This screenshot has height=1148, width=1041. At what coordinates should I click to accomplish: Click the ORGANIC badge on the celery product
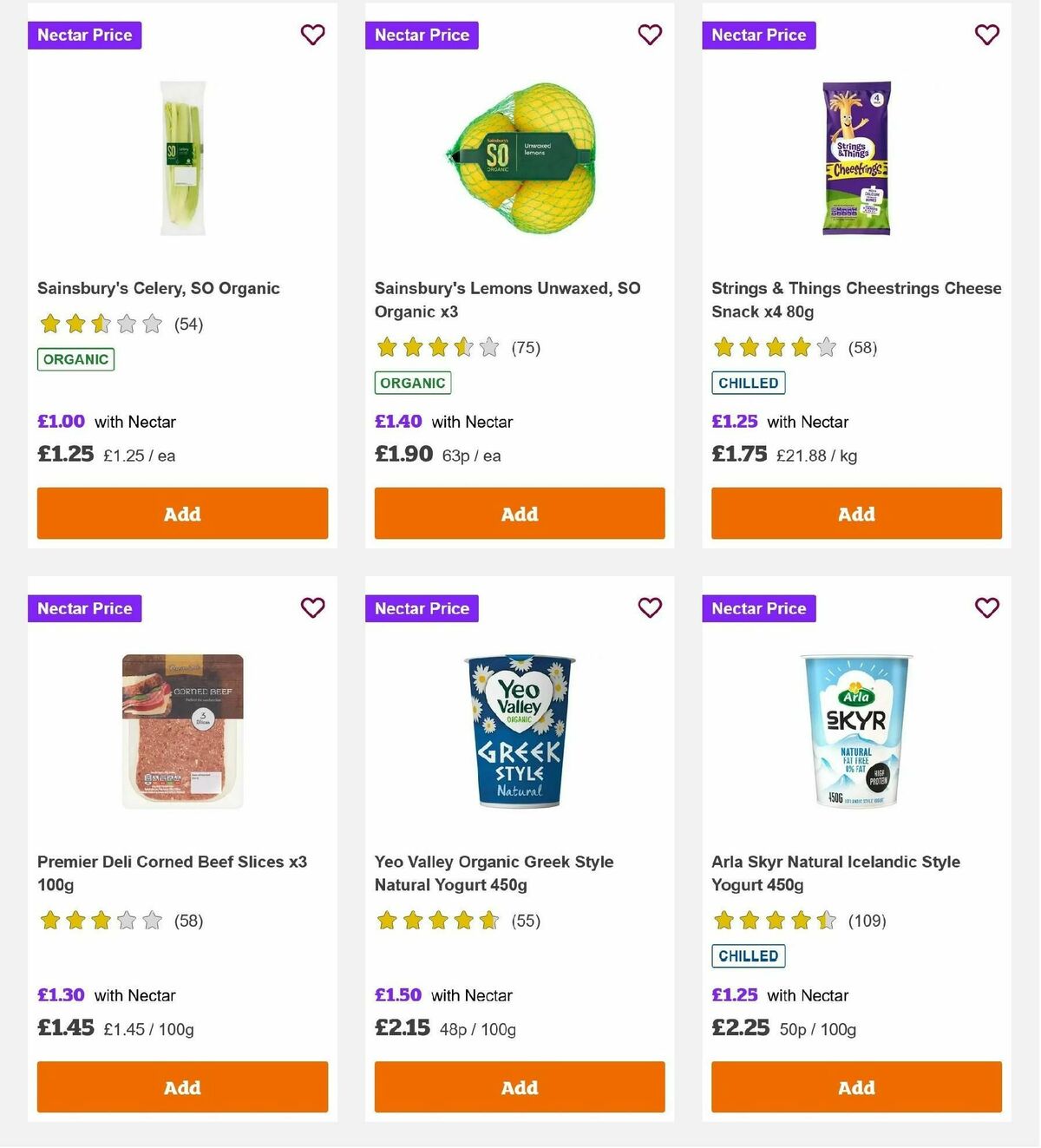point(75,358)
